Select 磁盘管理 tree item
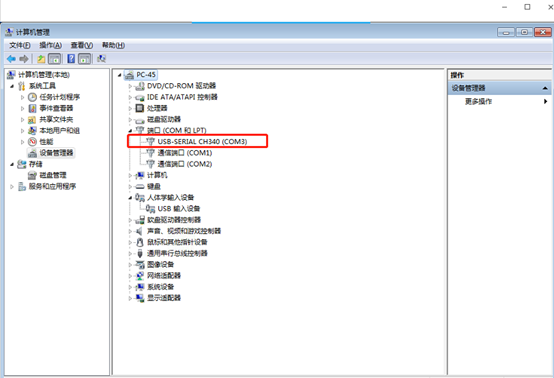Image resolution: width=554 pixels, height=378 pixels. click(x=53, y=175)
